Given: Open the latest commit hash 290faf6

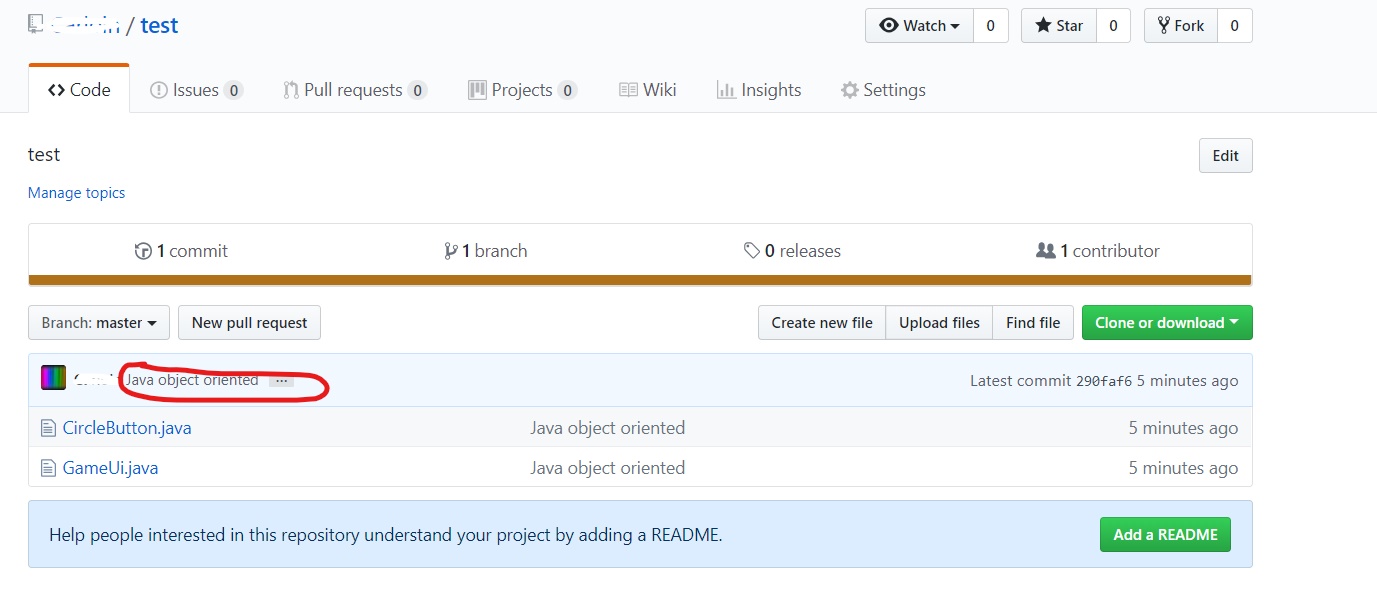Looking at the screenshot, I should 1104,381.
